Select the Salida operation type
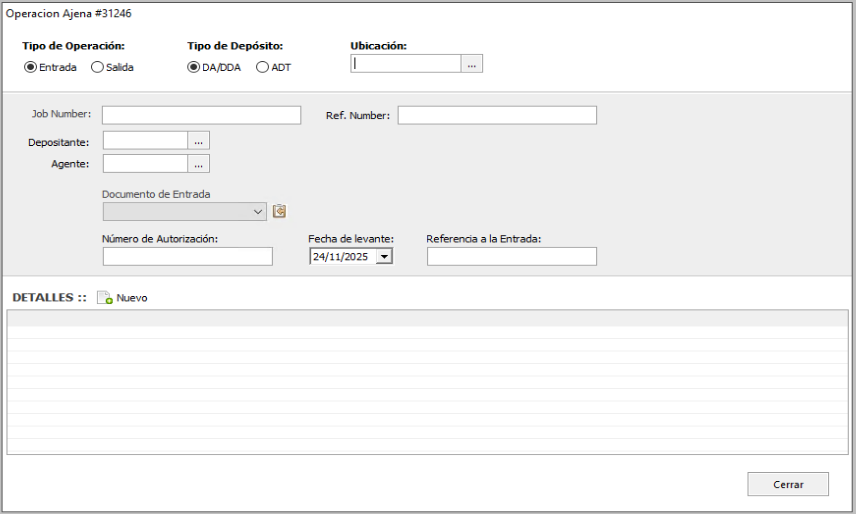856x514 pixels. pyautogui.click(x=97, y=67)
